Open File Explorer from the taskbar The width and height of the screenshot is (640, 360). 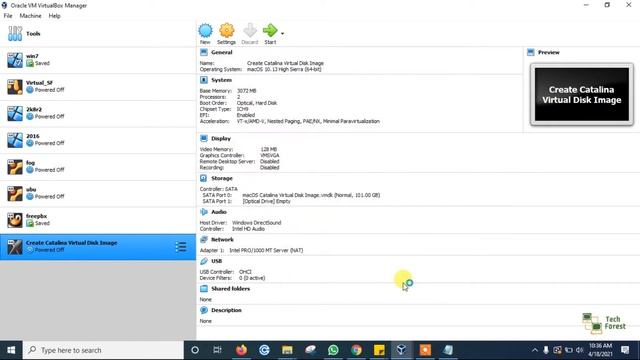click(287, 350)
